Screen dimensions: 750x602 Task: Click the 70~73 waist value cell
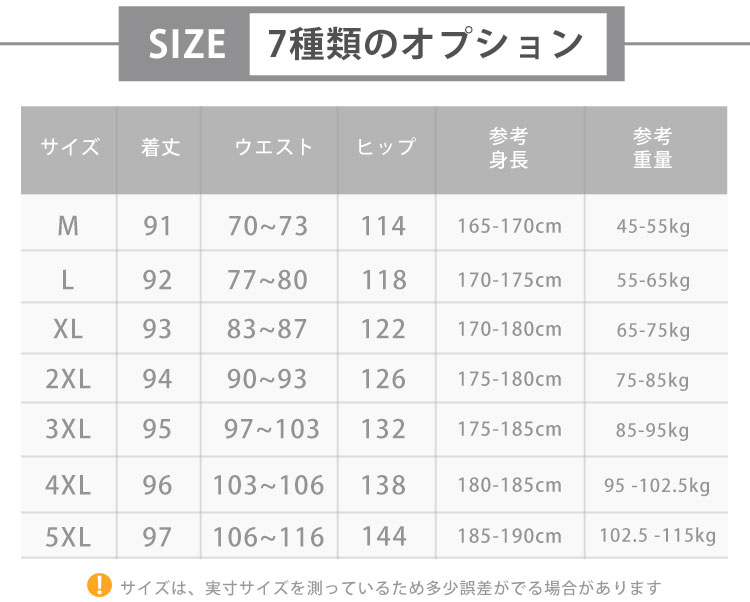click(x=268, y=226)
